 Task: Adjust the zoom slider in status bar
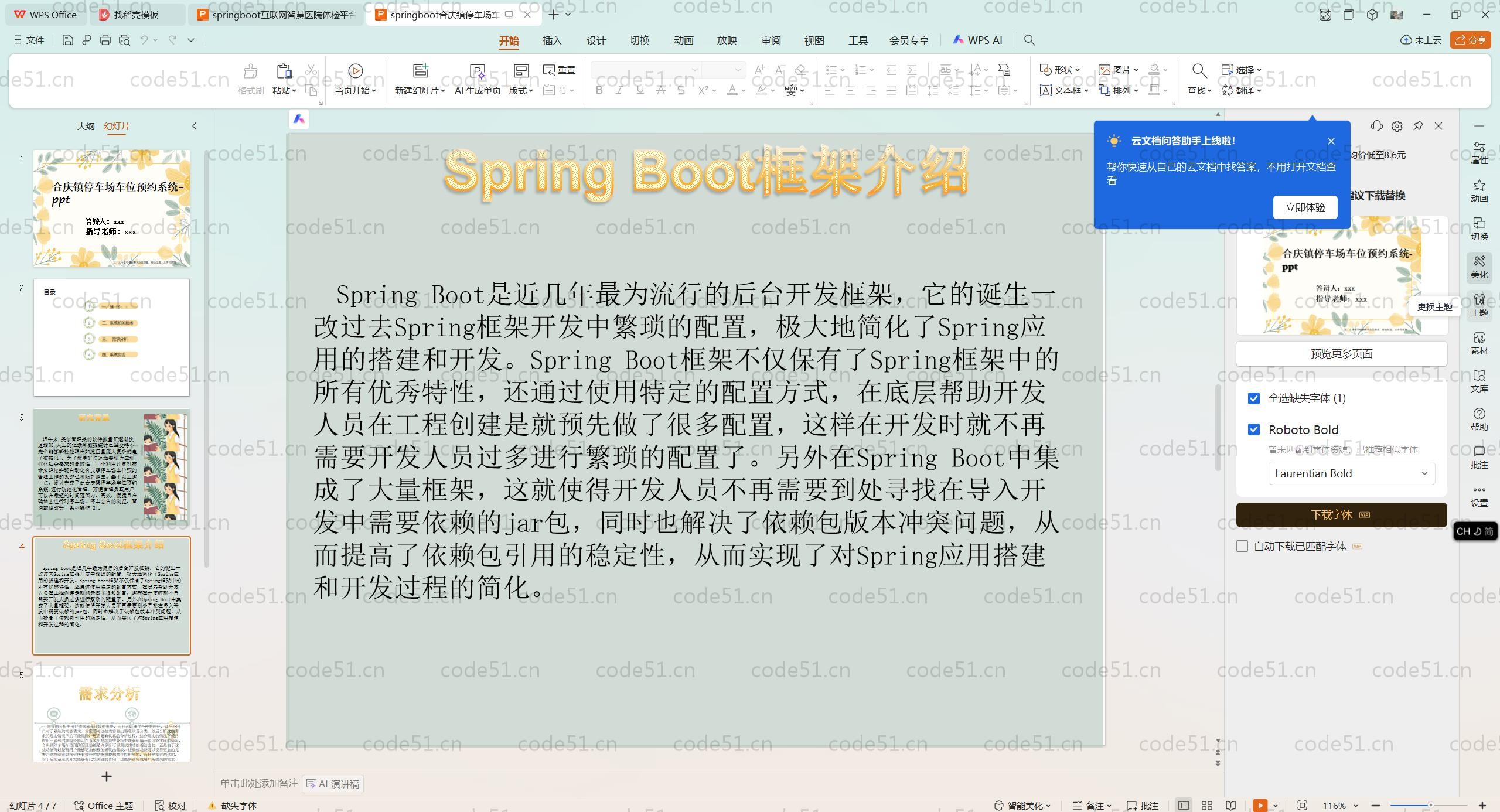point(1430,806)
